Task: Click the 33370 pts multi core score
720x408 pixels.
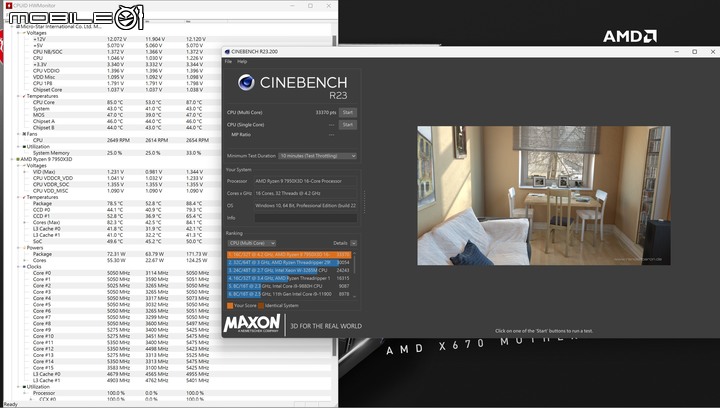Action: (x=326, y=112)
